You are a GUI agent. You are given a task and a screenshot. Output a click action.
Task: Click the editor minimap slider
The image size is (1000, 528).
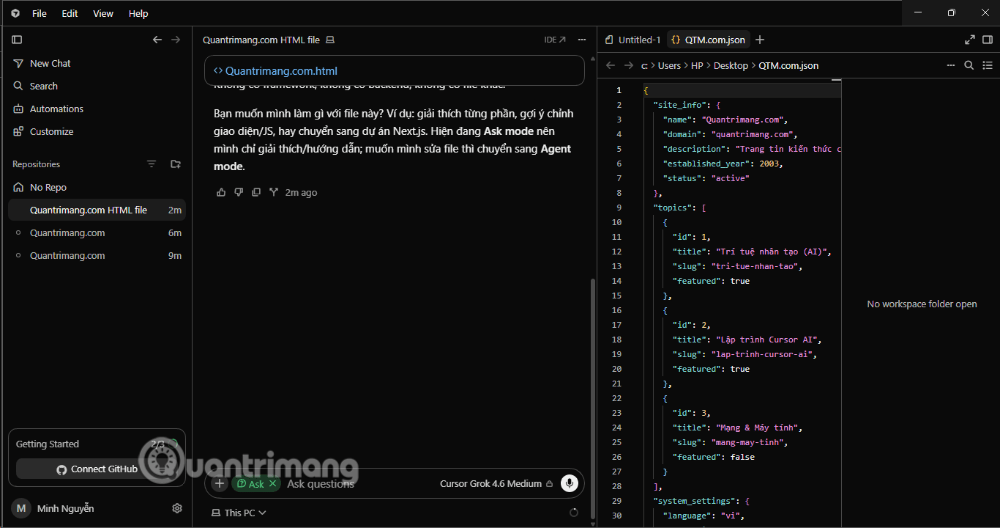pos(836,80)
